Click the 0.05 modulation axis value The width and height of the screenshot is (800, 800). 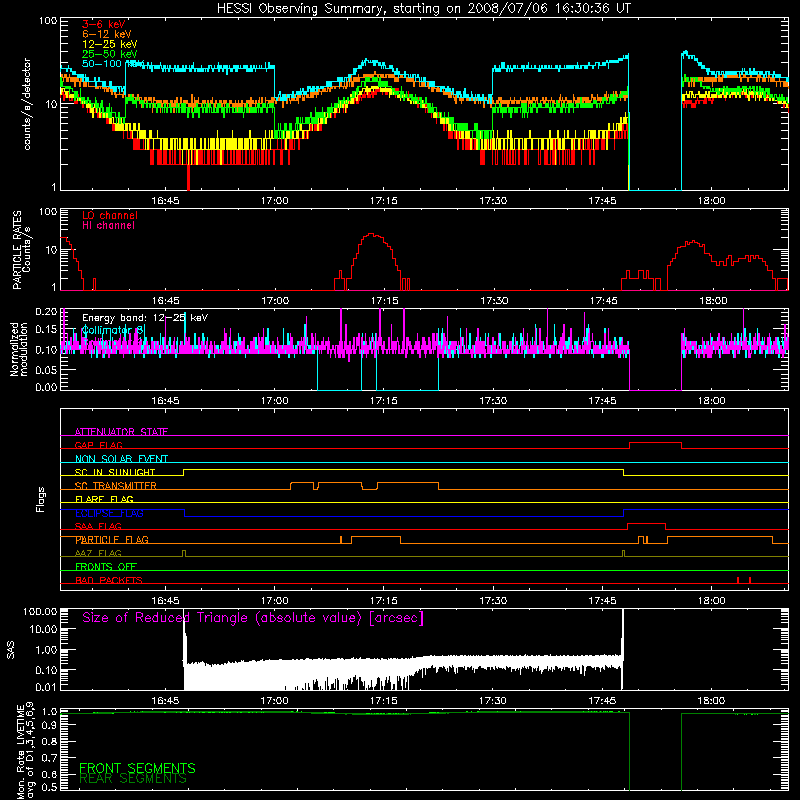(x=46, y=369)
